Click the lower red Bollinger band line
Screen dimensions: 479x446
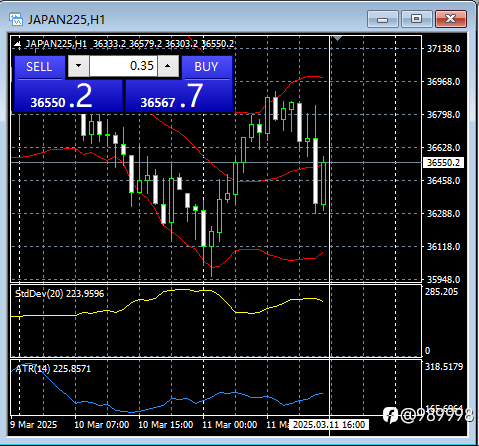[253, 249]
